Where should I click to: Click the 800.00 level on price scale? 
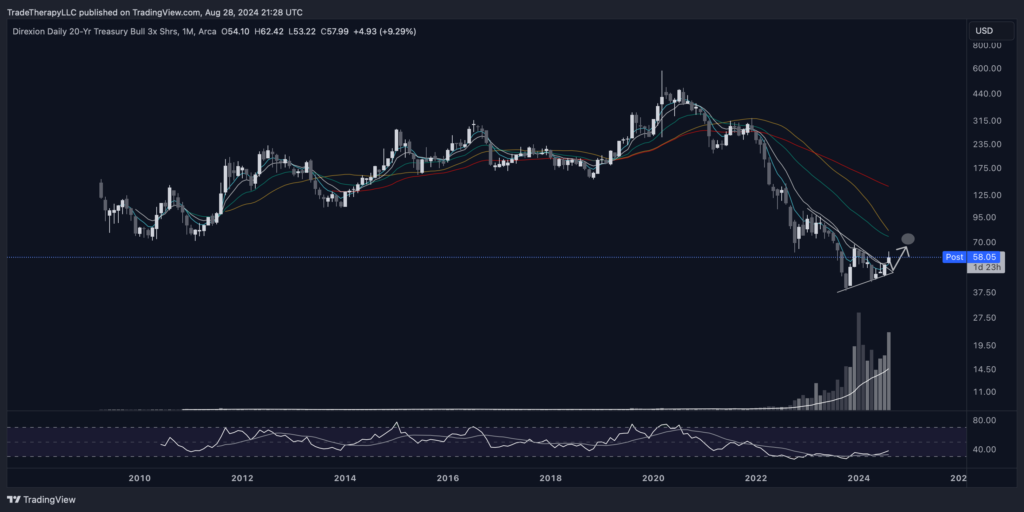pos(987,46)
